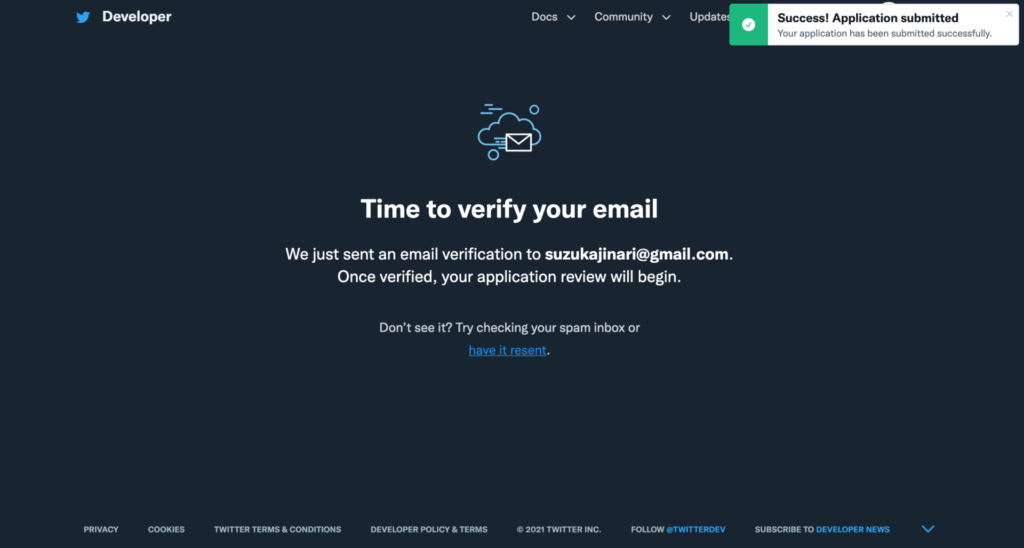Follow the @TwitterDev link
The width and height of the screenshot is (1024, 548).
pos(696,529)
